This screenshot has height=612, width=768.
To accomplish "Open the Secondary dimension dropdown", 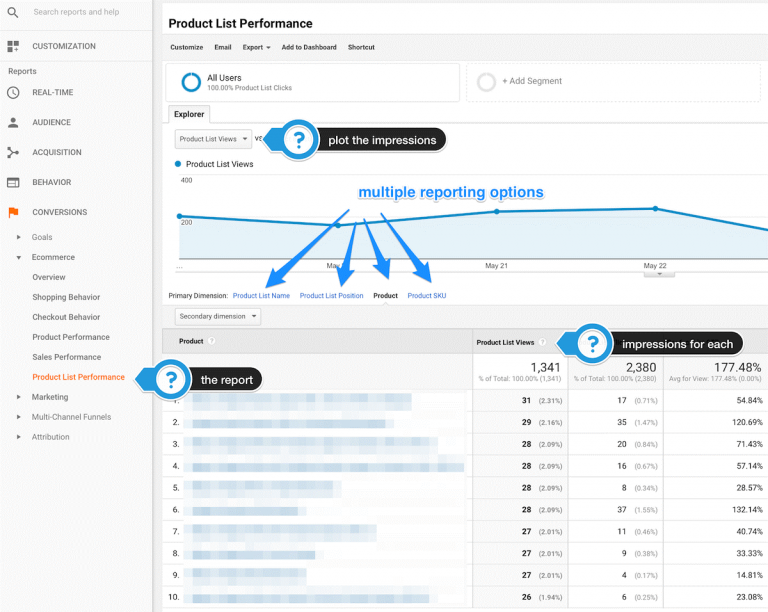I will point(217,316).
